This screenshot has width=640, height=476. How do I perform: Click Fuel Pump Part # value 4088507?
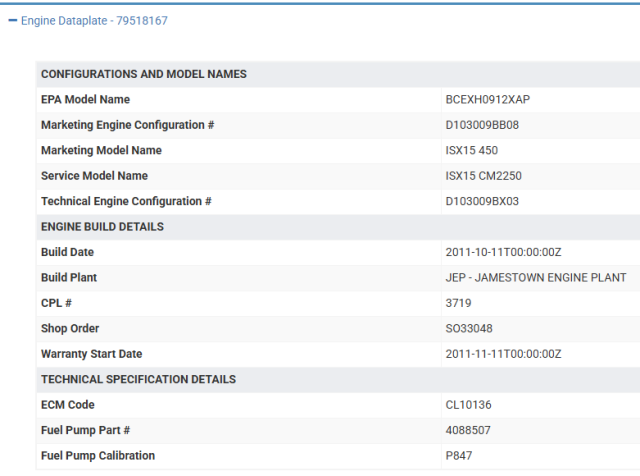(467, 431)
